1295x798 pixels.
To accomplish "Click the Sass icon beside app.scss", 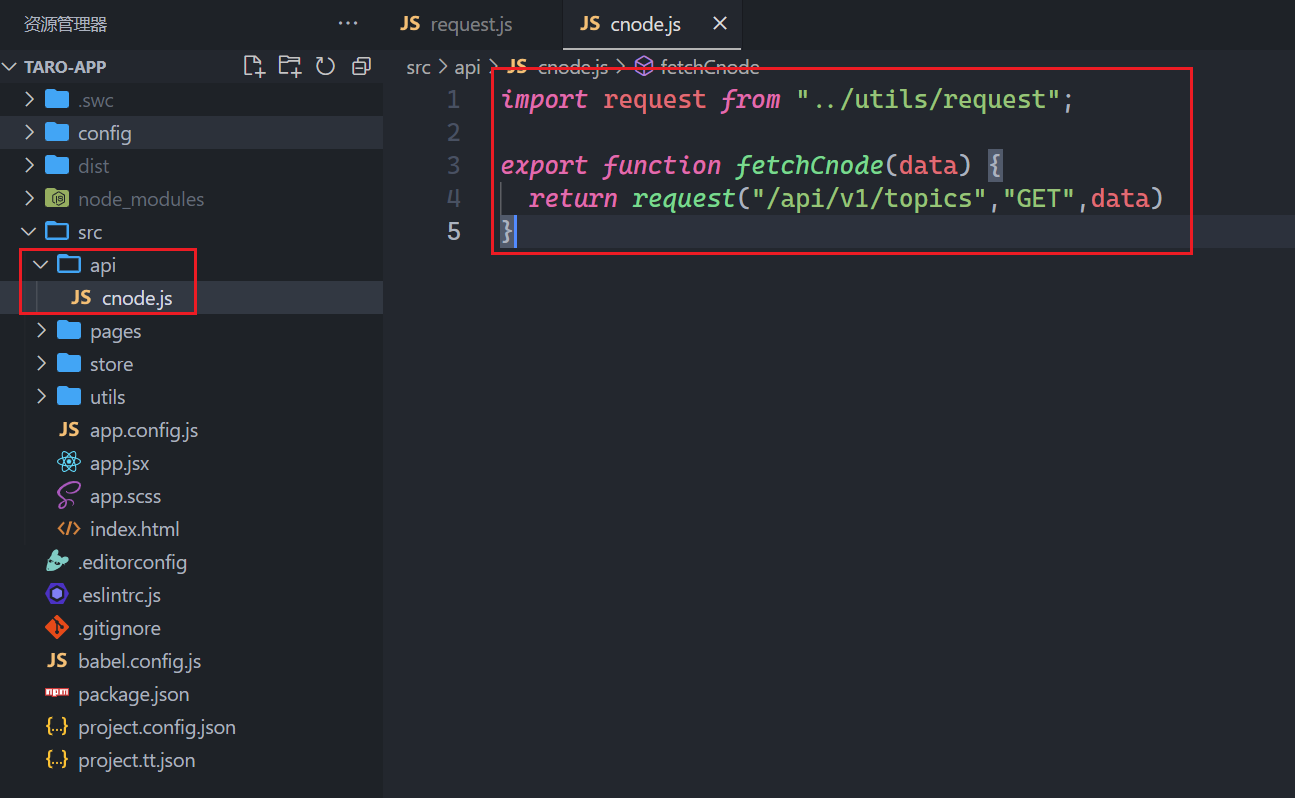I will coord(69,496).
